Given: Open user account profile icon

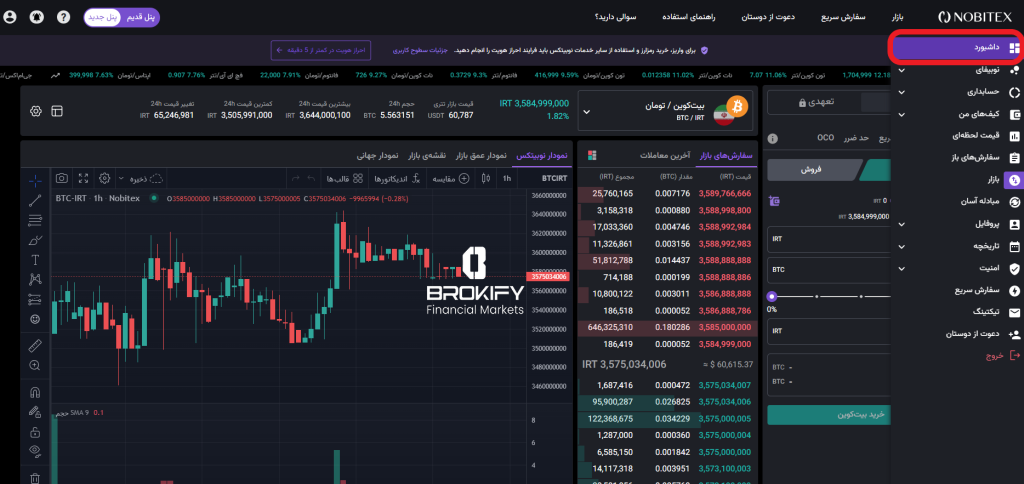Looking at the screenshot, I should 11,17.
